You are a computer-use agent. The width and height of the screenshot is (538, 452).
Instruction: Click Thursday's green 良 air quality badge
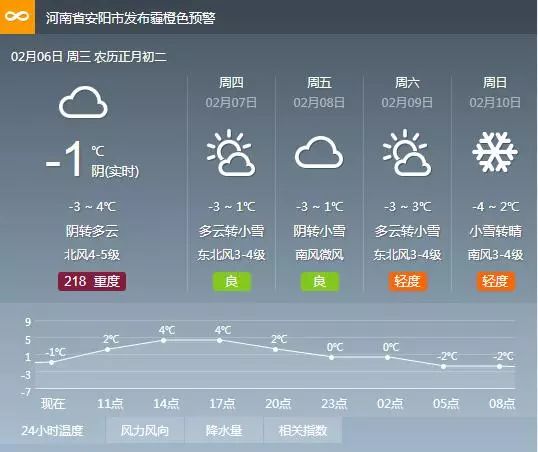pos(232,281)
